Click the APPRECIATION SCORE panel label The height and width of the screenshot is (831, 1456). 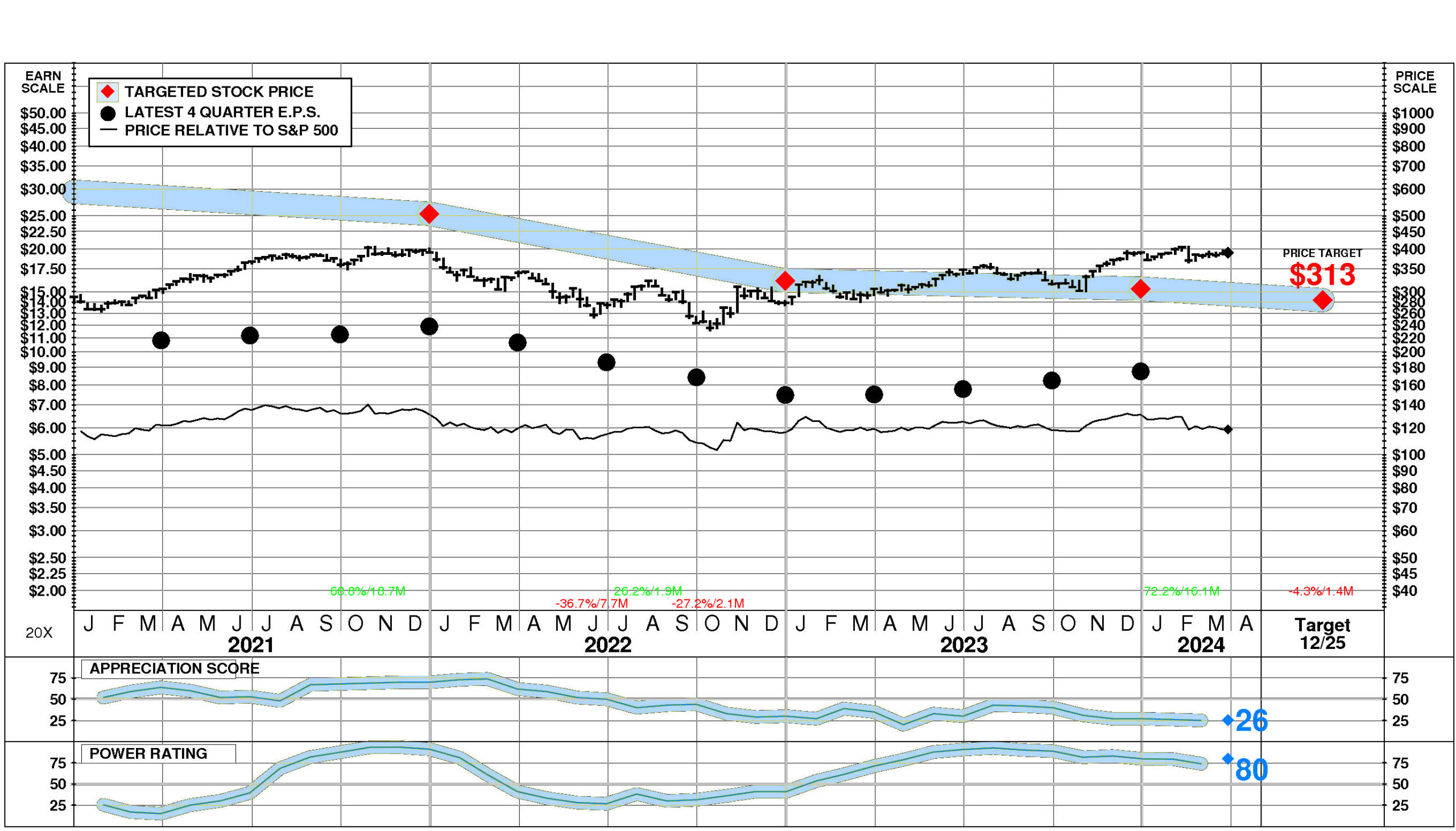click(x=174, y=668)
